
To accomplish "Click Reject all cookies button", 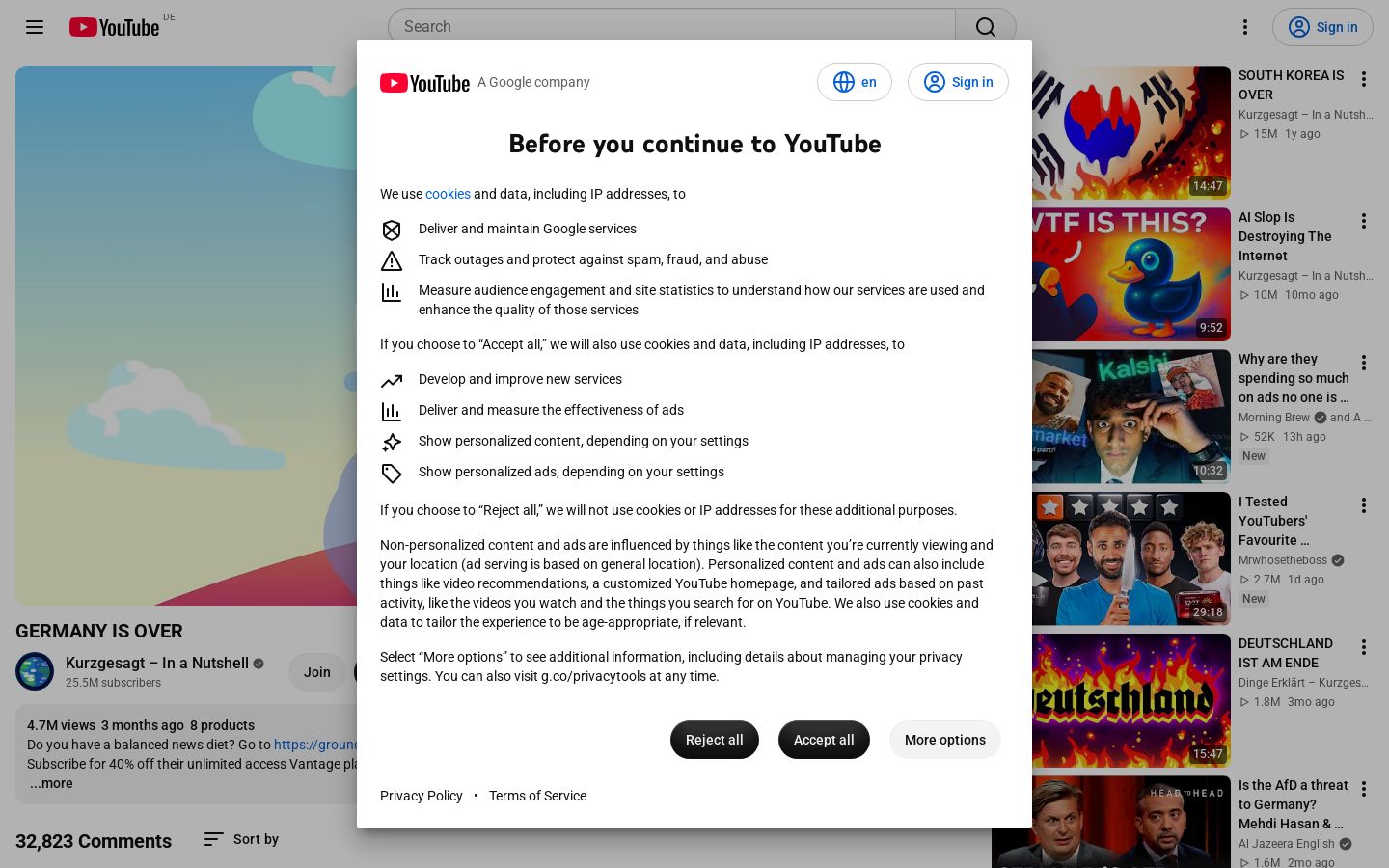I will pos(715,740).
